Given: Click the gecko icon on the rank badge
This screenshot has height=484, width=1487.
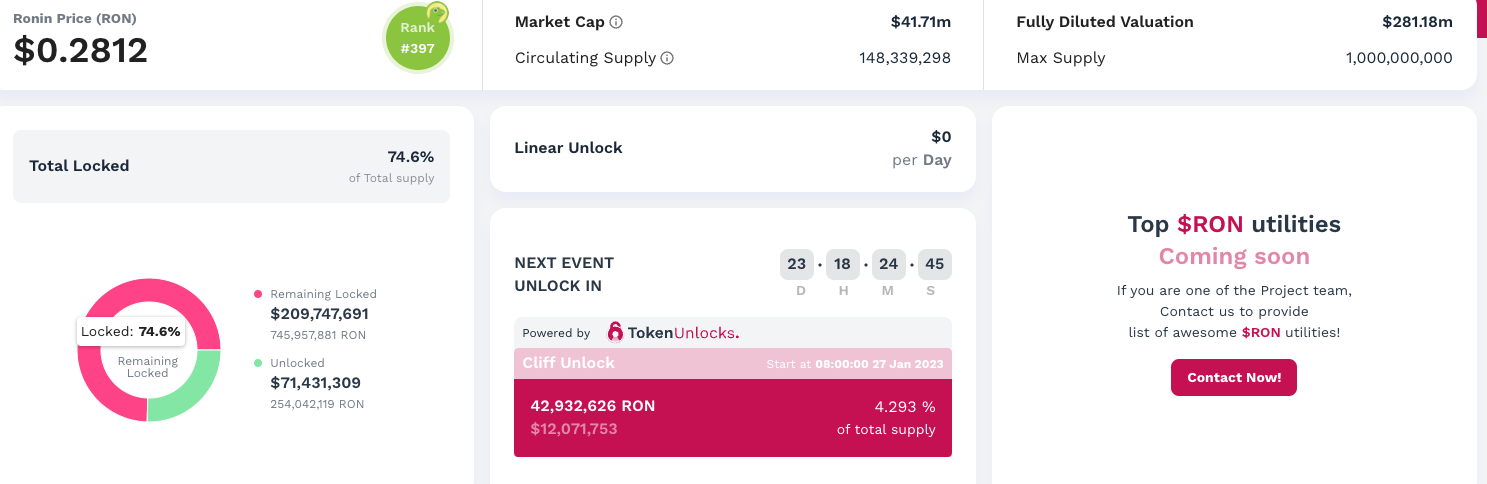Looking at the screenshot, I should tap(436, 13).
